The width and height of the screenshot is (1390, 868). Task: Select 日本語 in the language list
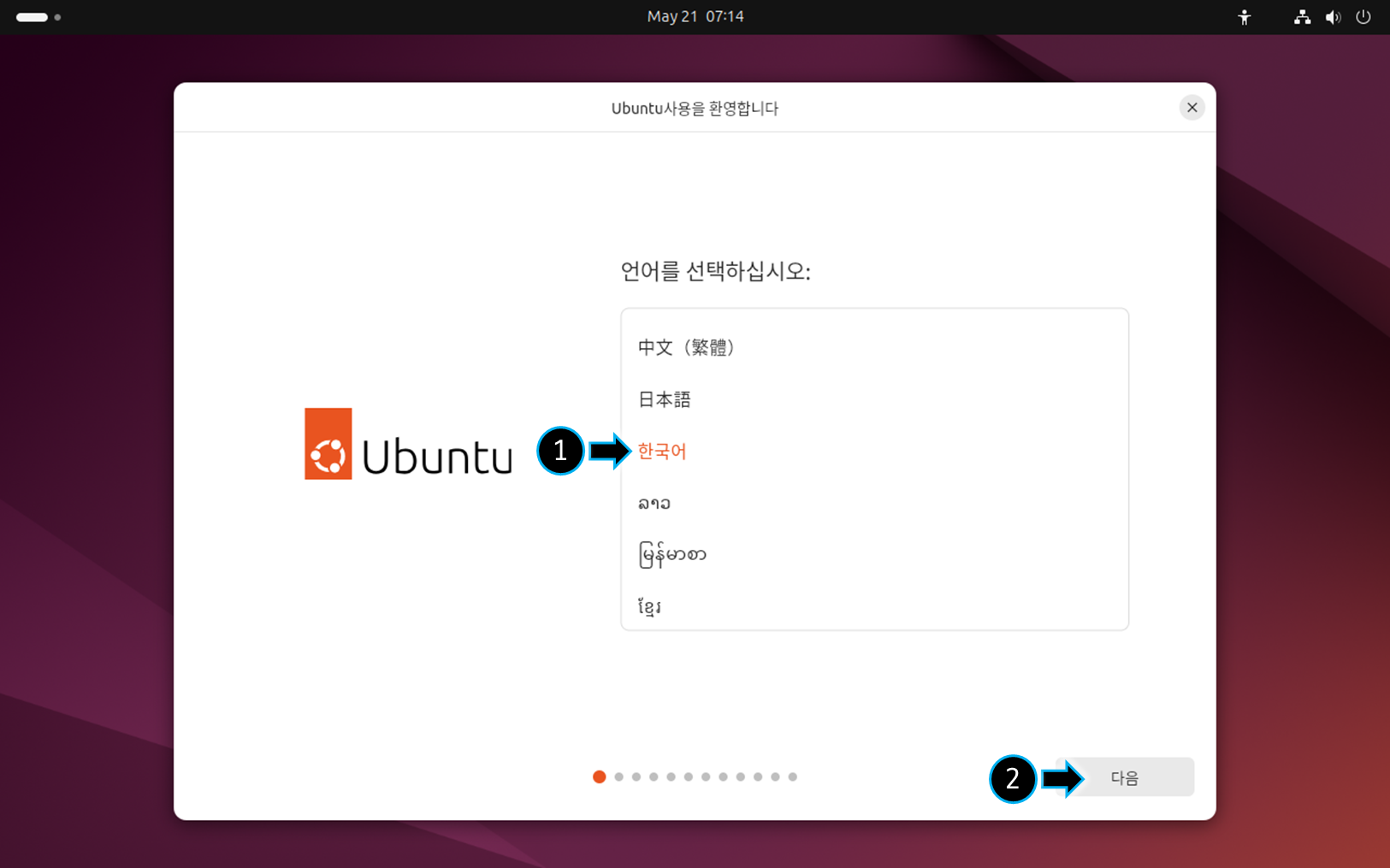point(874,399)
